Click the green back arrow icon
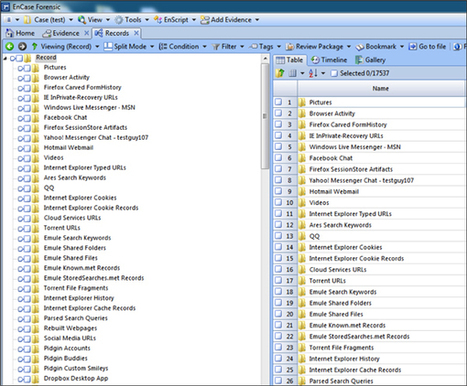Screen dimensions: 467x386 pos(10,46)
